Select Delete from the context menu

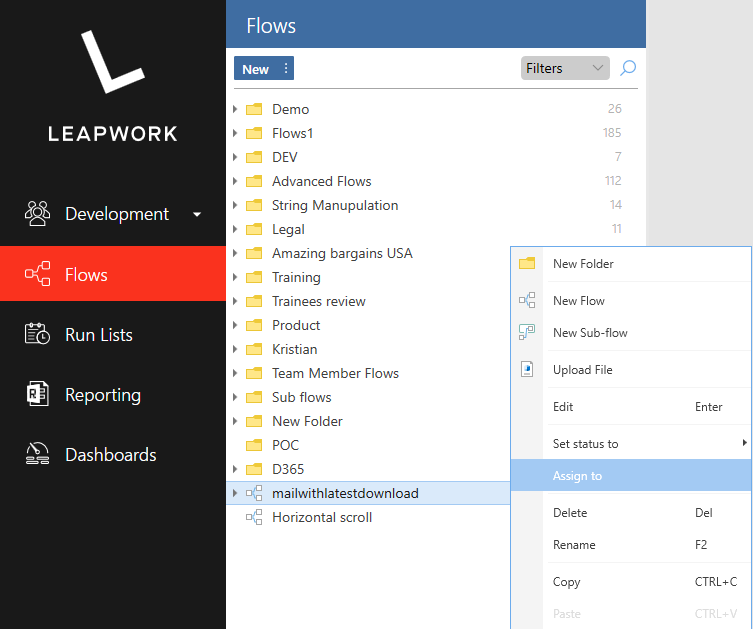(x=631, y=513)
